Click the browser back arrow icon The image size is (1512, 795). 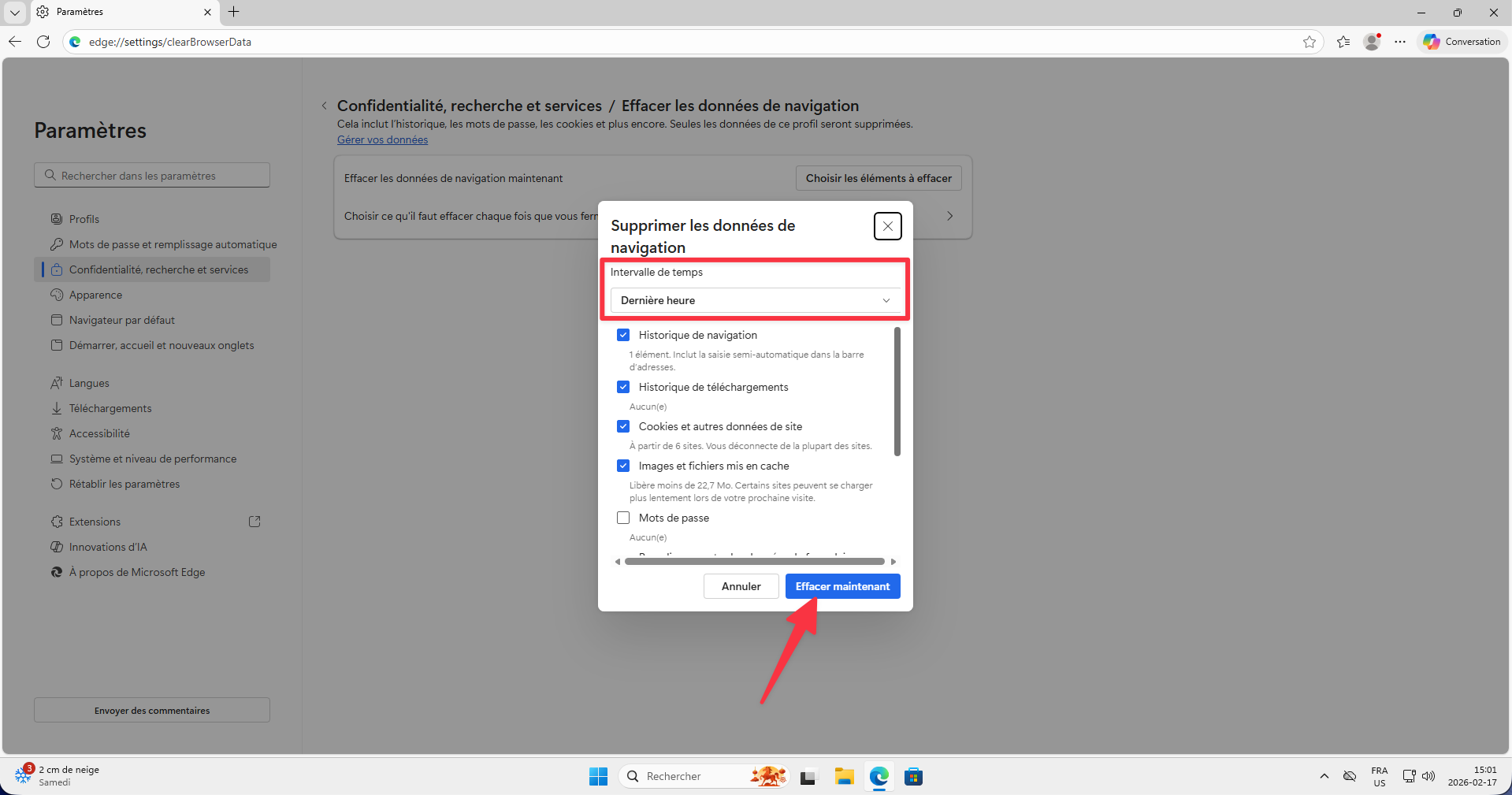coord(15,42)
